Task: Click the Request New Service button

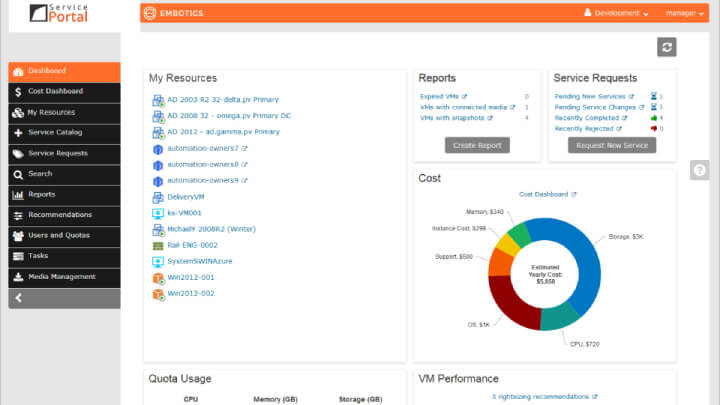Action: 612,145
